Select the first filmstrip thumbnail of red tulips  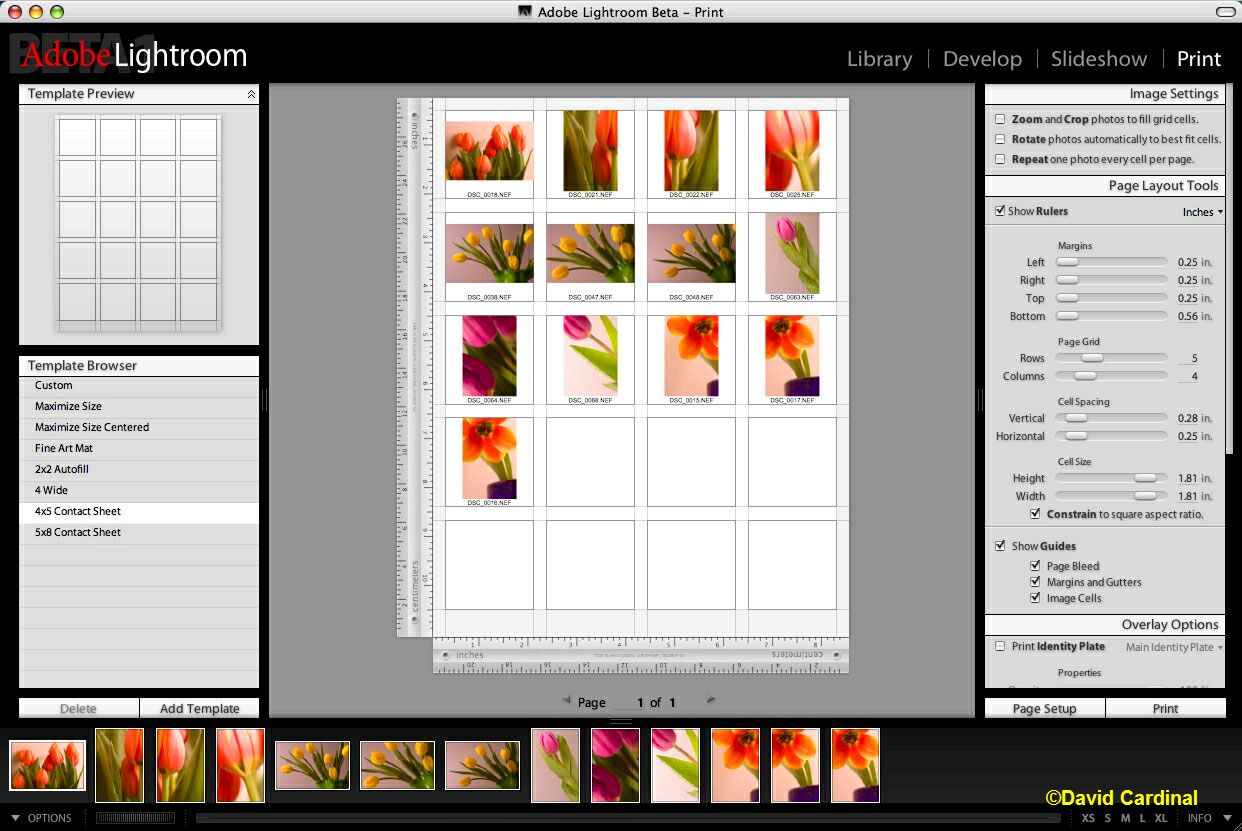(48, 765)
